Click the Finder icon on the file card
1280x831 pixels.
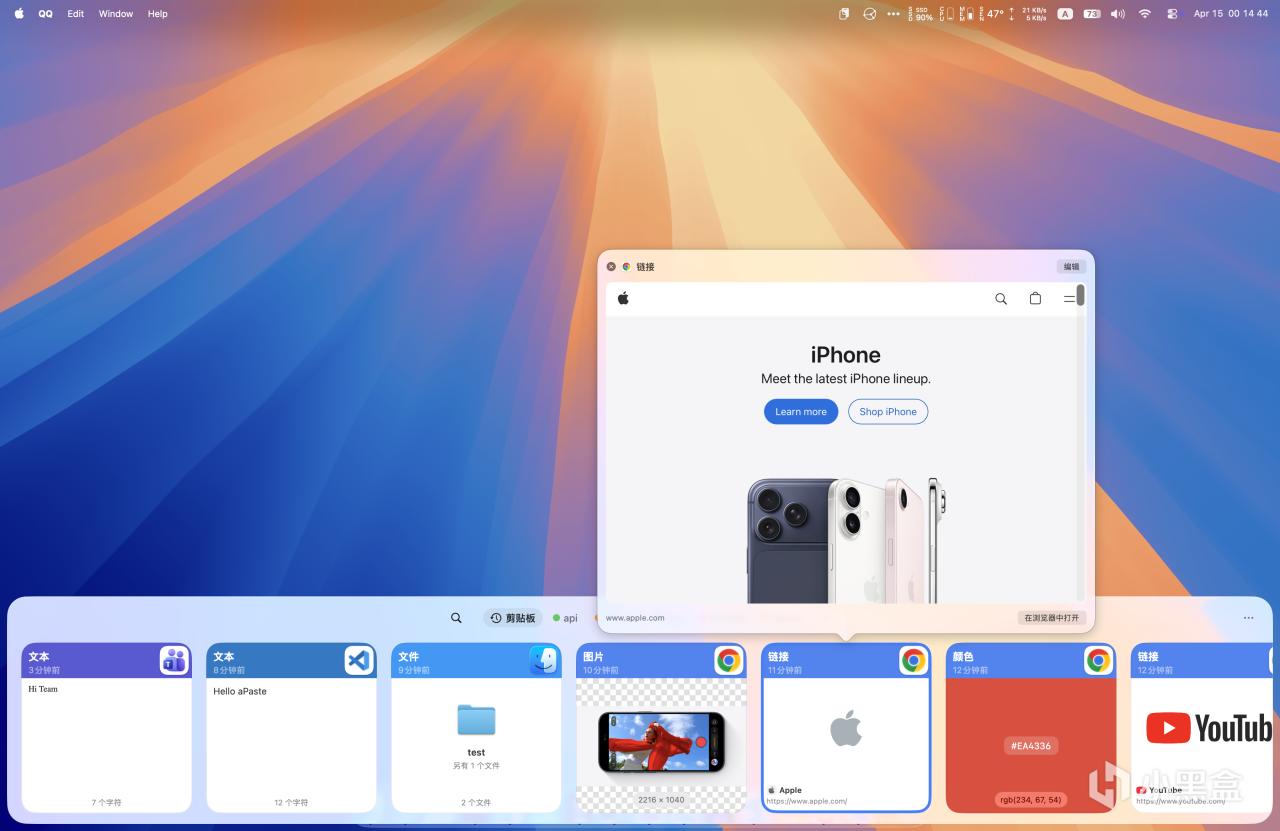(x=544, y=660)
